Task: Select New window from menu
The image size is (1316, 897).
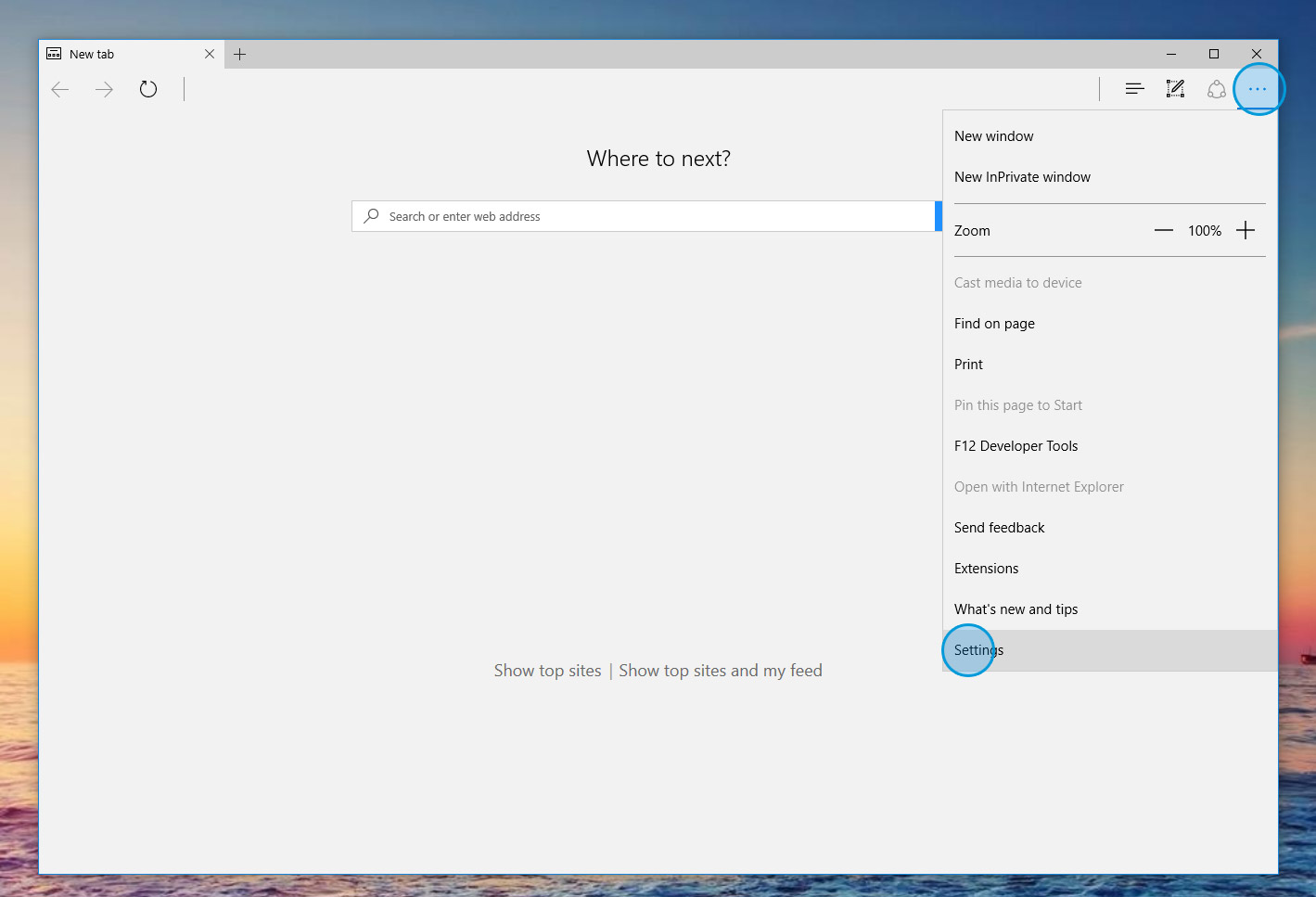Action: (993, 136)
